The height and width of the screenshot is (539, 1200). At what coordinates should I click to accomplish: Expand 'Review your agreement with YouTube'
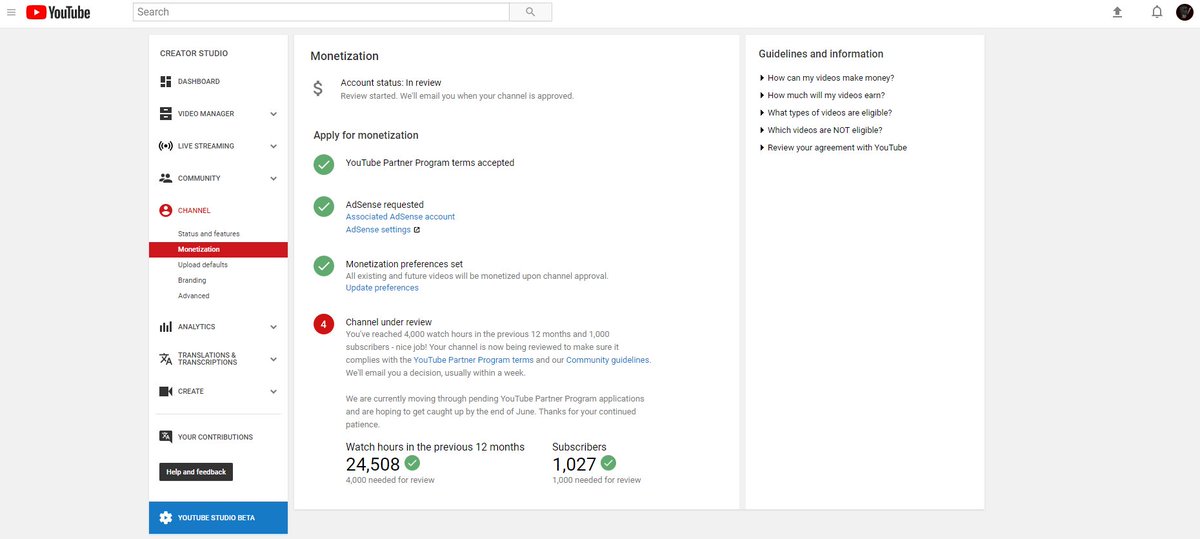833,147
